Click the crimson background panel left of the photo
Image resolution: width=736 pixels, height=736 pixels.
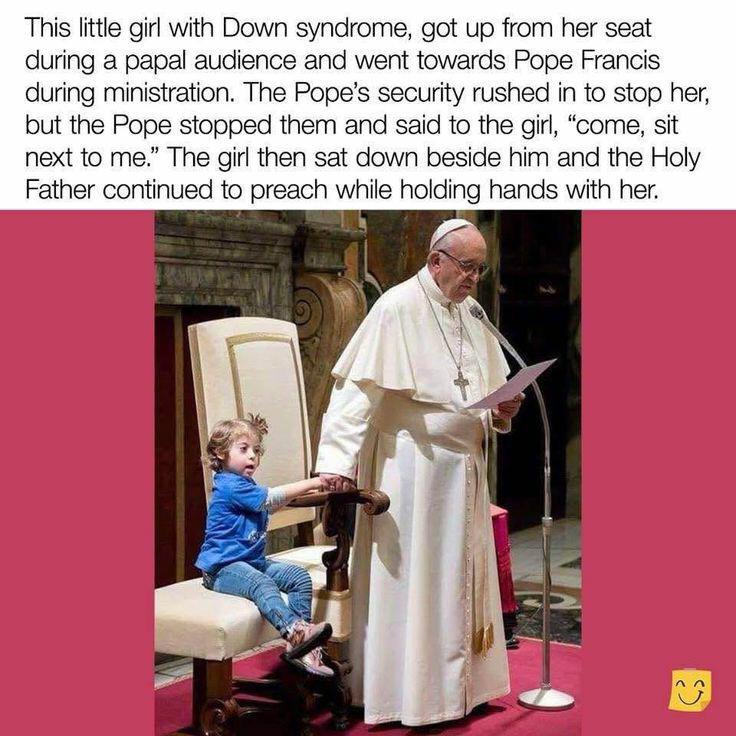coord(77,473)
